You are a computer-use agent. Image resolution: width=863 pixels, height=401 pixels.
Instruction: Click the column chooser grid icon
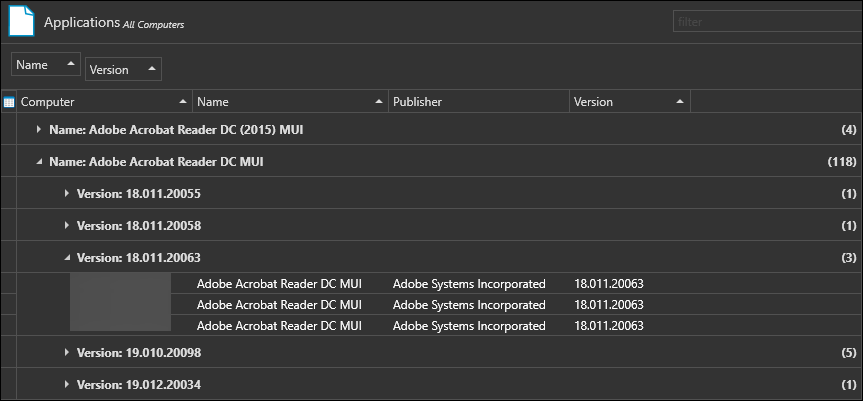coord(9,102)
